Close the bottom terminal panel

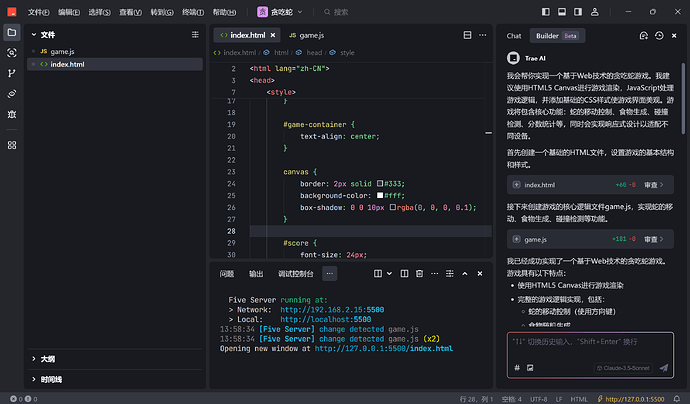480,274
